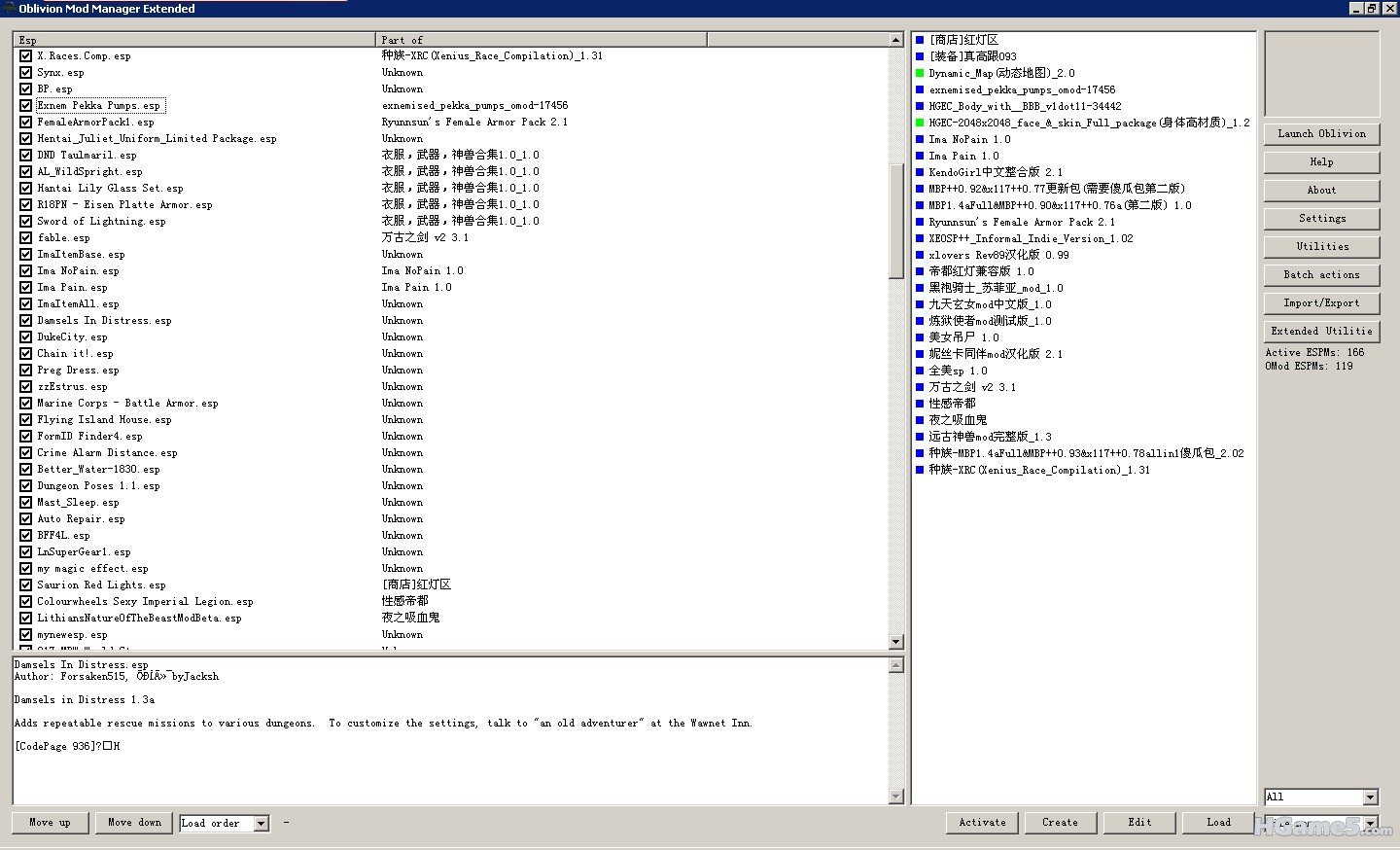This screenshot has height=850, width=1400.
Task: Click the blue square beside 种族-XRC(Xenius_Race_Compilation)_1.31 omod
Action: (920, 470)
